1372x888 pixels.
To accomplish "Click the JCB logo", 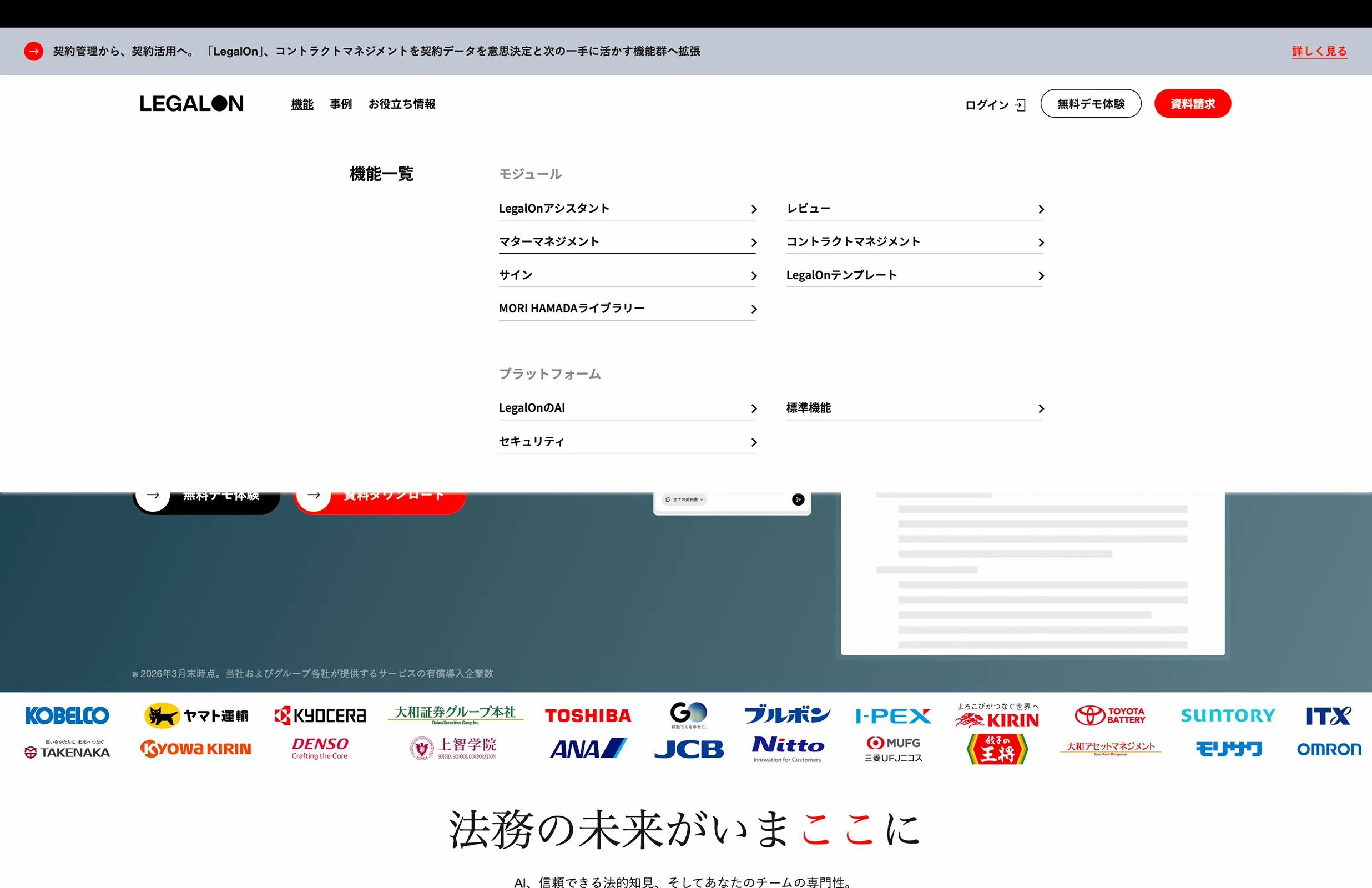I will [x=689, y=749].
